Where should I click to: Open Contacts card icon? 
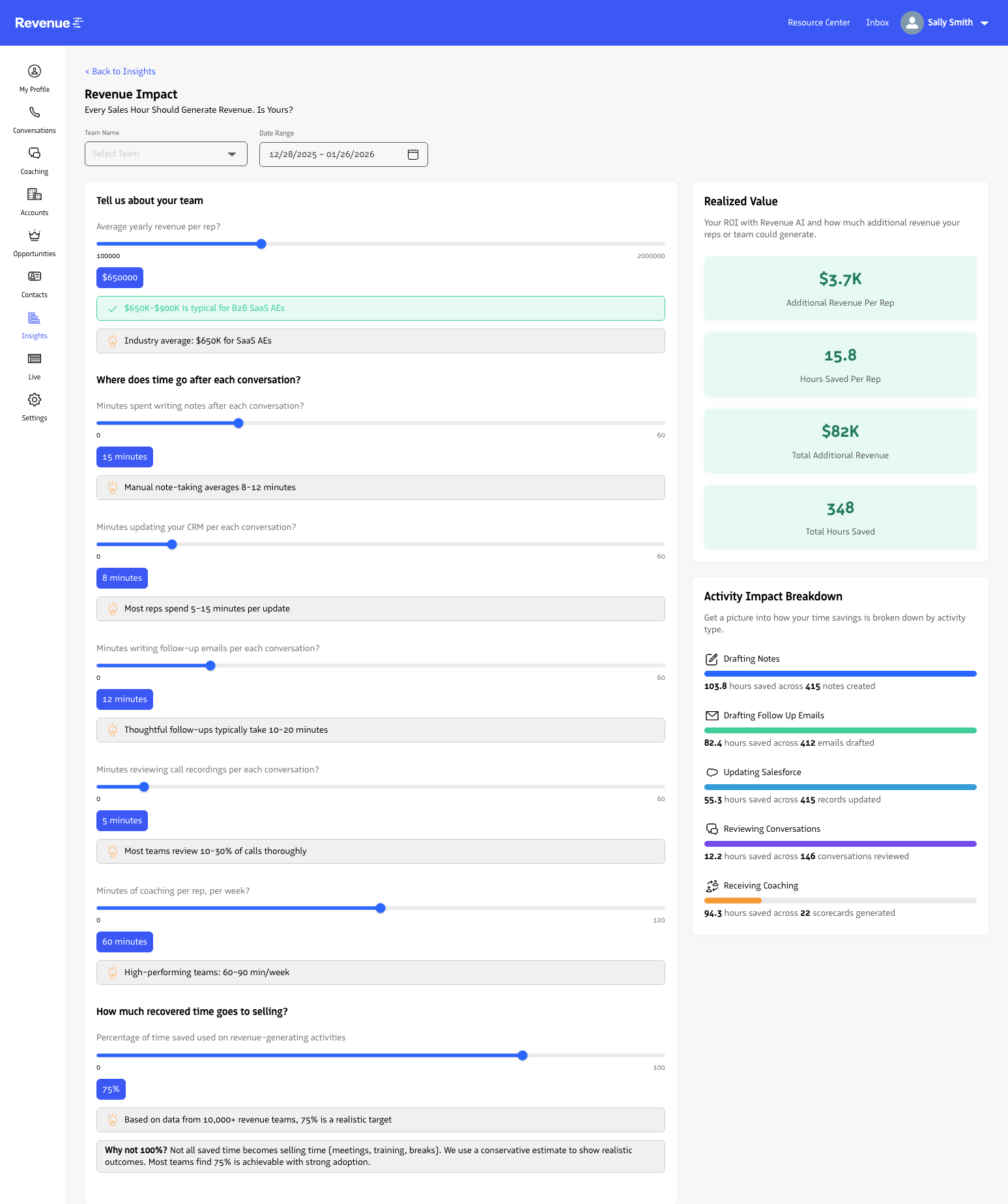[35, 276]
